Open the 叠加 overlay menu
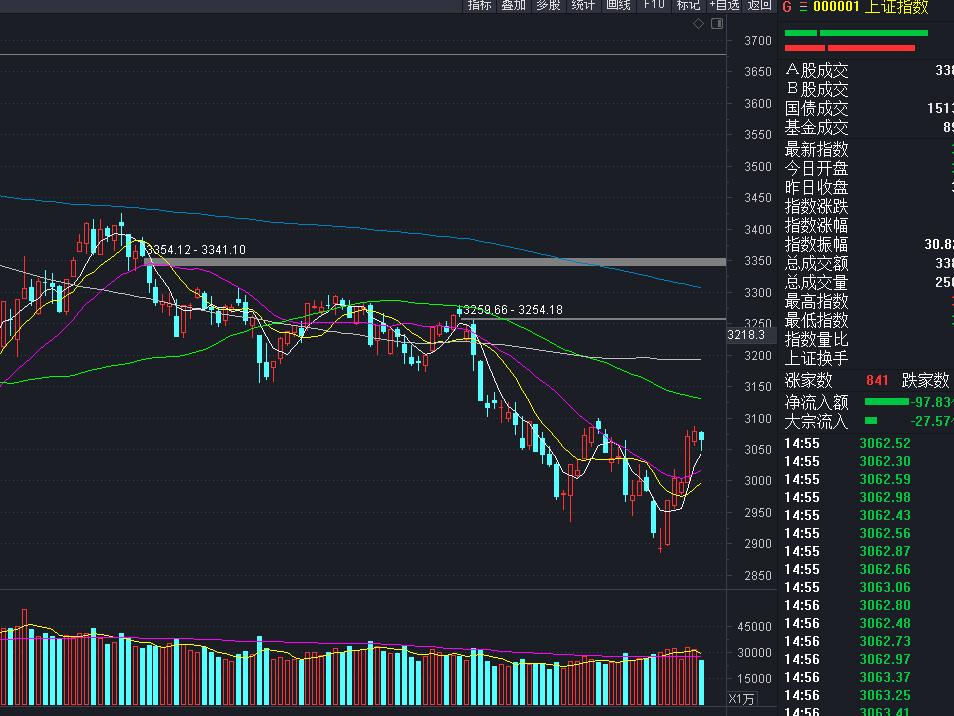Screen dimensions: 954x716 (514, 5)
